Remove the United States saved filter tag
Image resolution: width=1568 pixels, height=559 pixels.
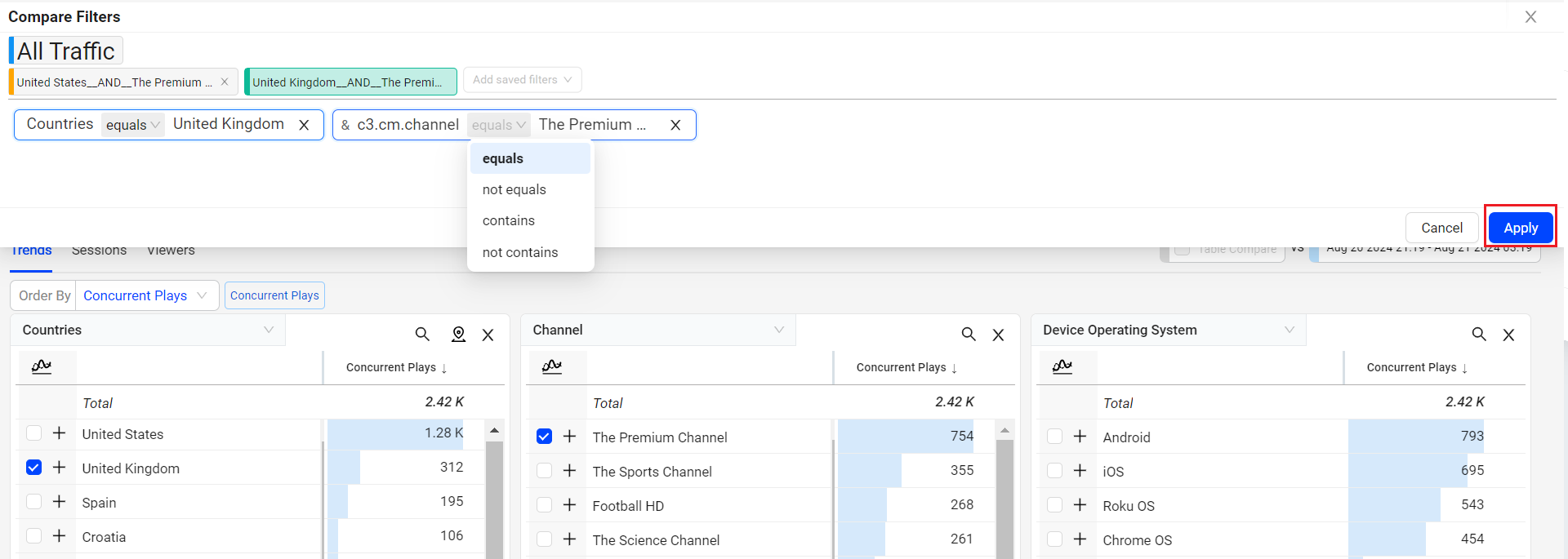[225, 82]
